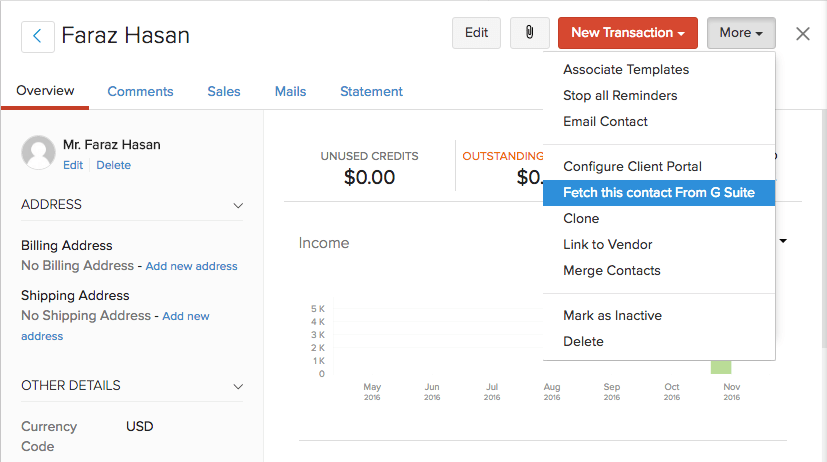The image size is (827, 462).
Task: Switch to the Comments tab
Action: tap(140, 91)
